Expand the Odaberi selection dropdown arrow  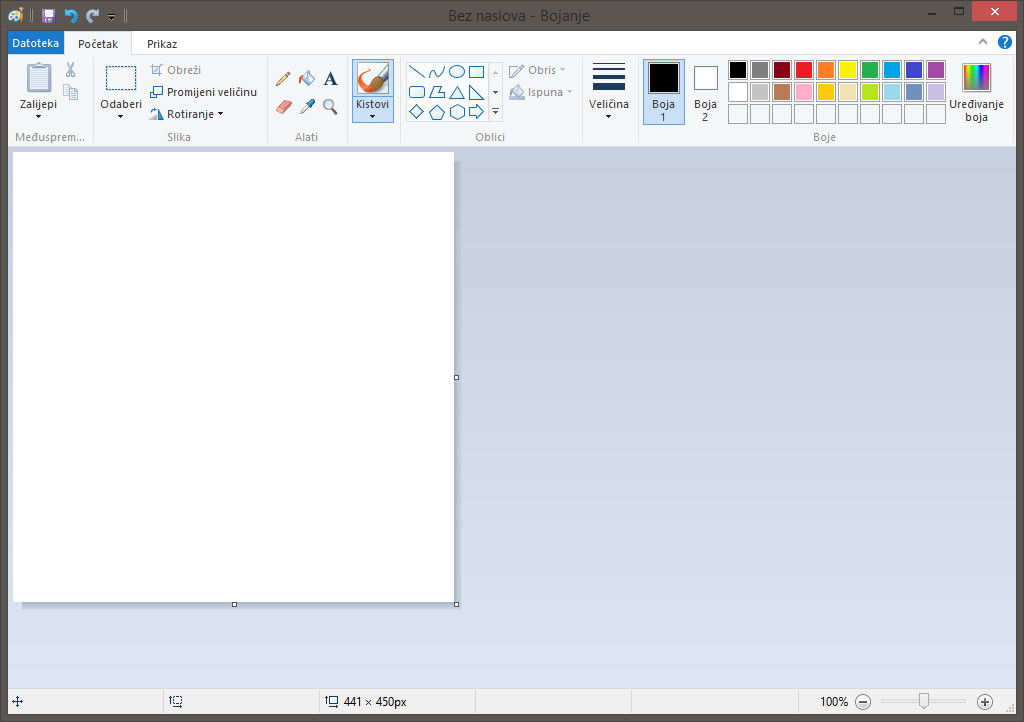(121, 117)
